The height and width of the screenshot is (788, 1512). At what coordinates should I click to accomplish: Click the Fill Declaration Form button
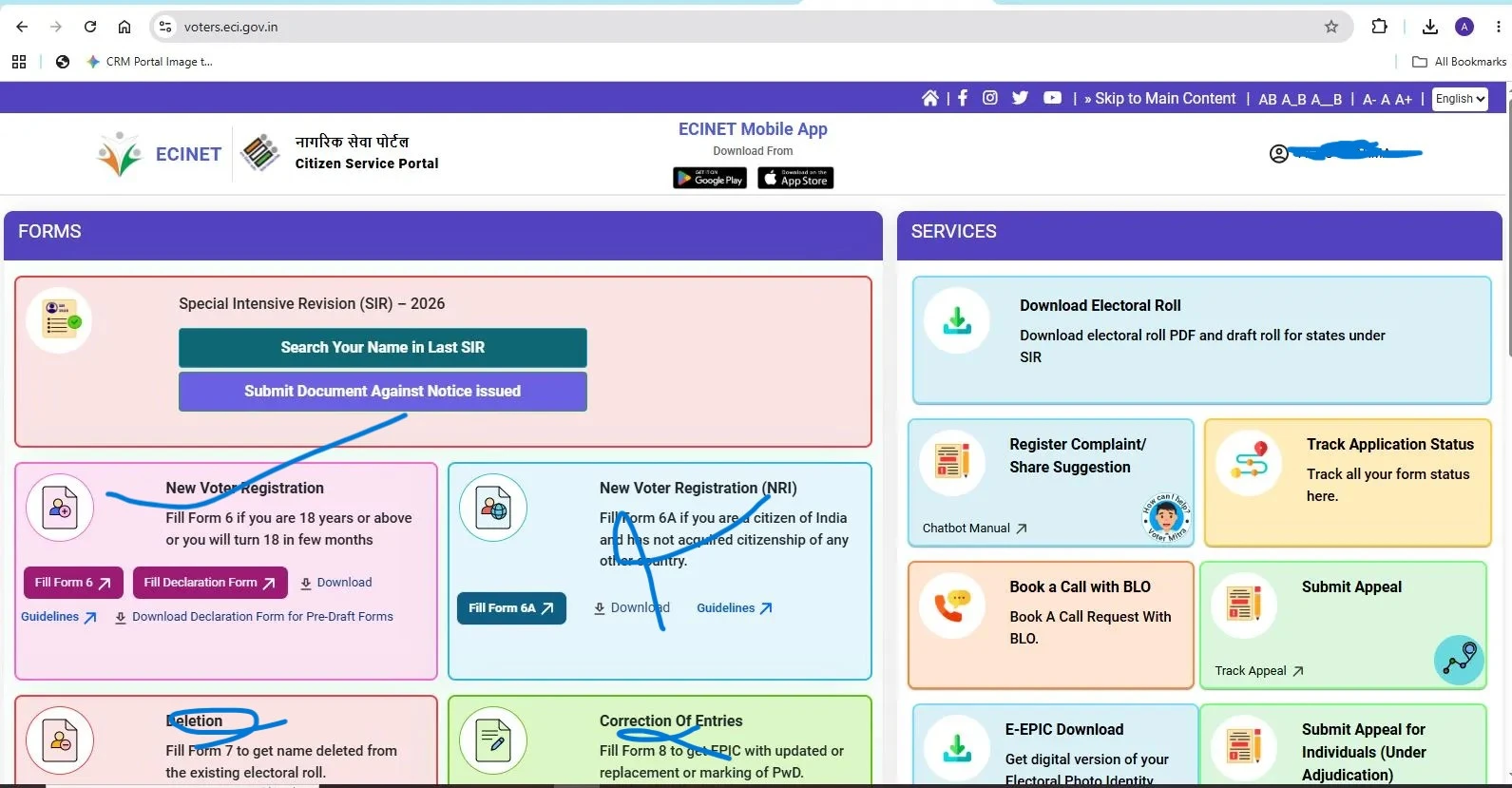210,583
